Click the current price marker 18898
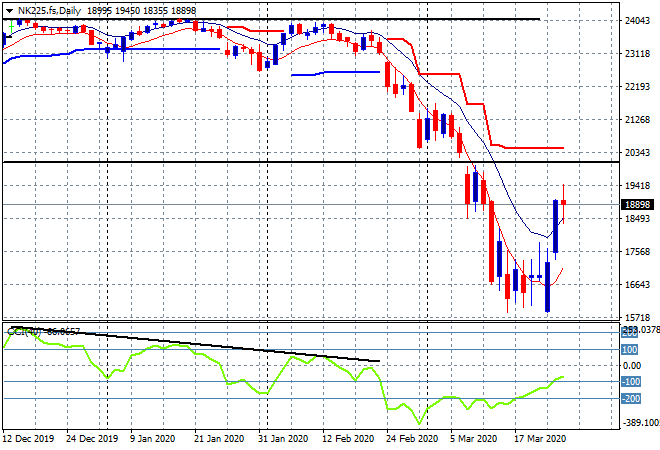The image size is (660, 450). [x=638, y=205]
